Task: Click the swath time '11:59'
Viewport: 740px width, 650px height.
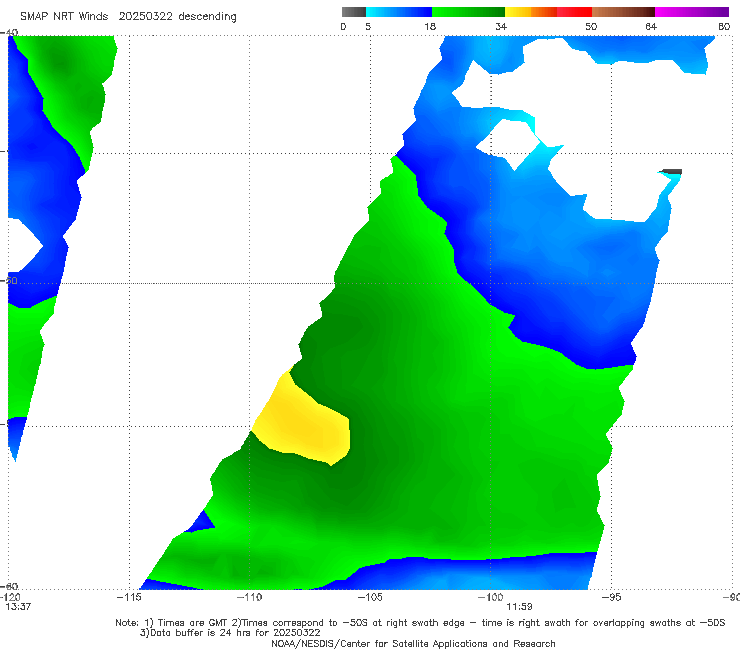Action: coord(519,607)
